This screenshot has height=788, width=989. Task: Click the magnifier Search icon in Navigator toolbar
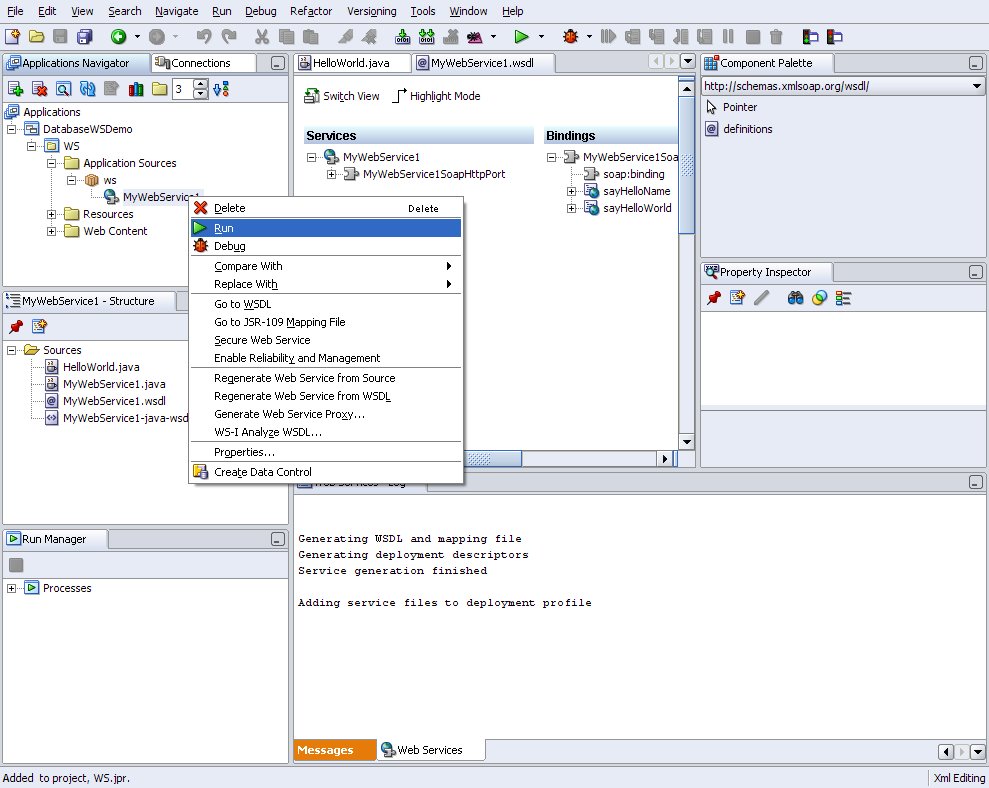(63, 89)
